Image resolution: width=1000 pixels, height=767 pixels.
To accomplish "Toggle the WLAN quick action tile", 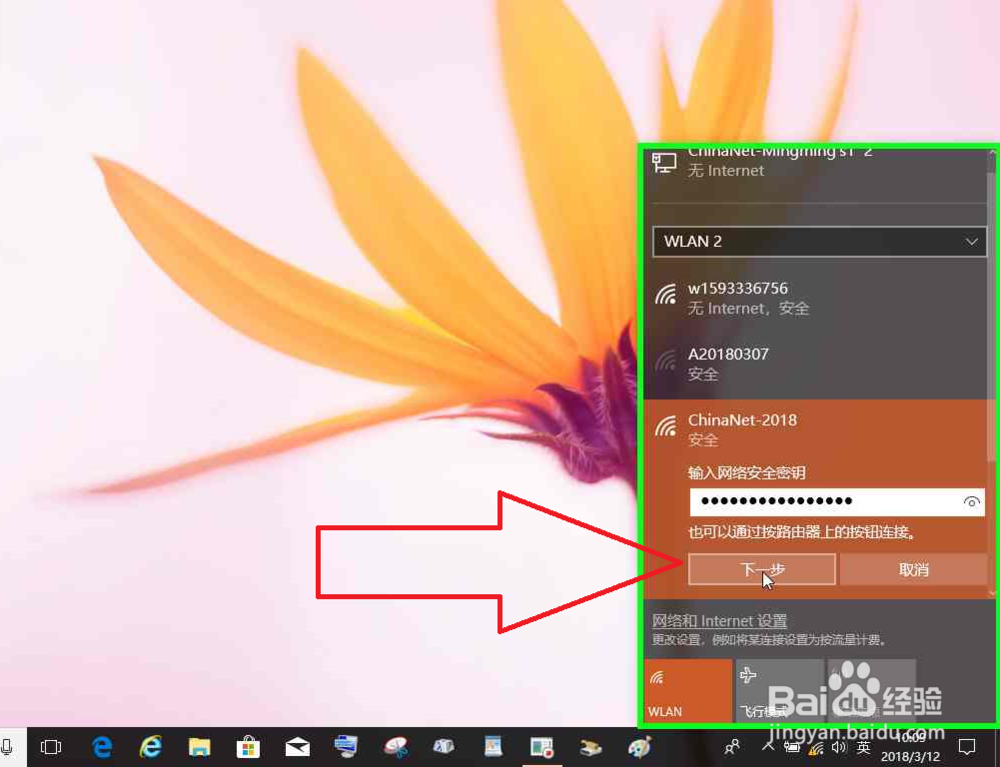I will point(688,690).
